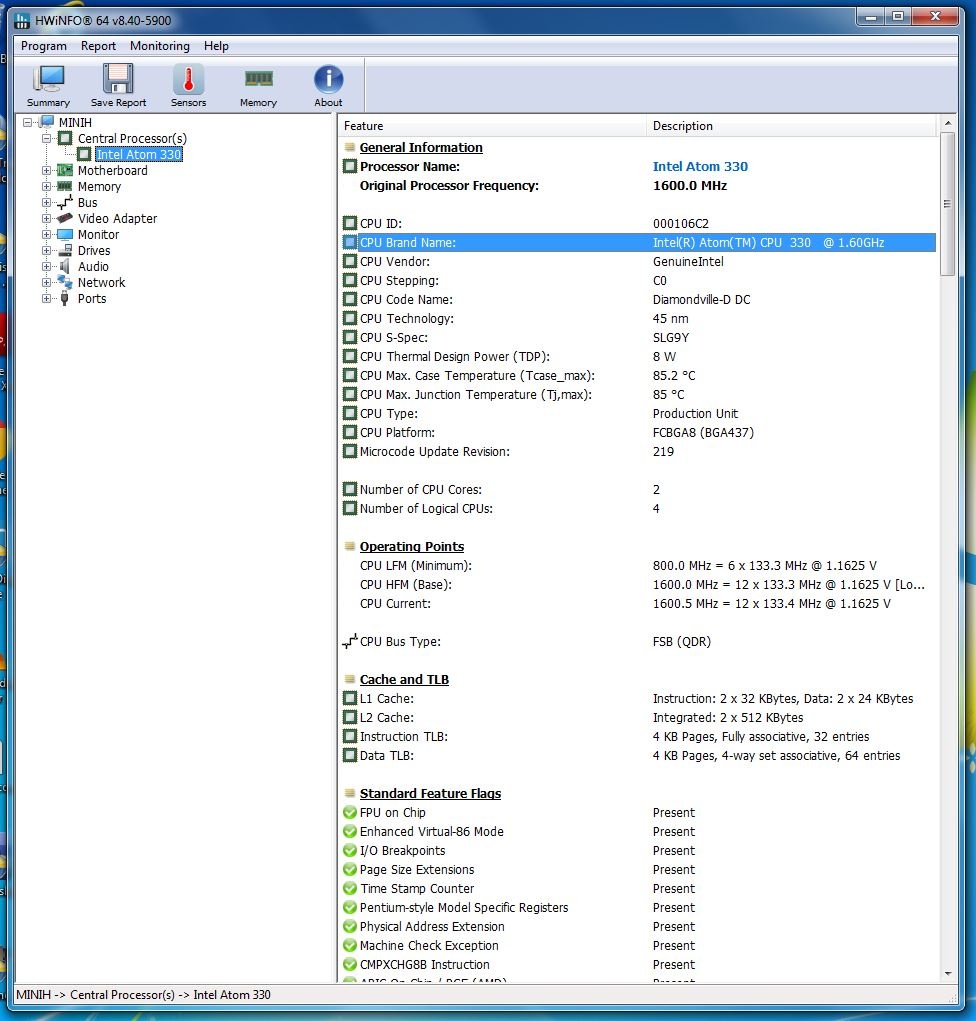
Task: Click the Memory chip icon in tree
Action: click(x=64, y=186)
